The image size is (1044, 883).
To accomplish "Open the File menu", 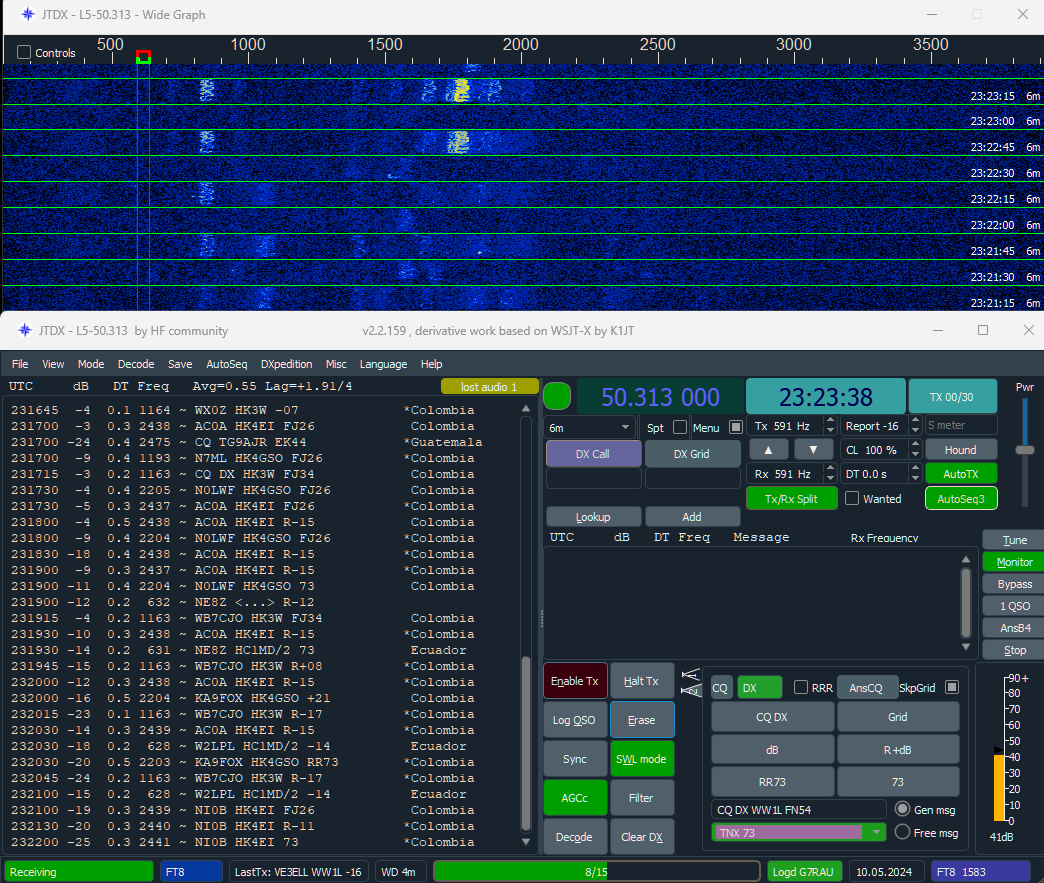I will tap(20, 364).
